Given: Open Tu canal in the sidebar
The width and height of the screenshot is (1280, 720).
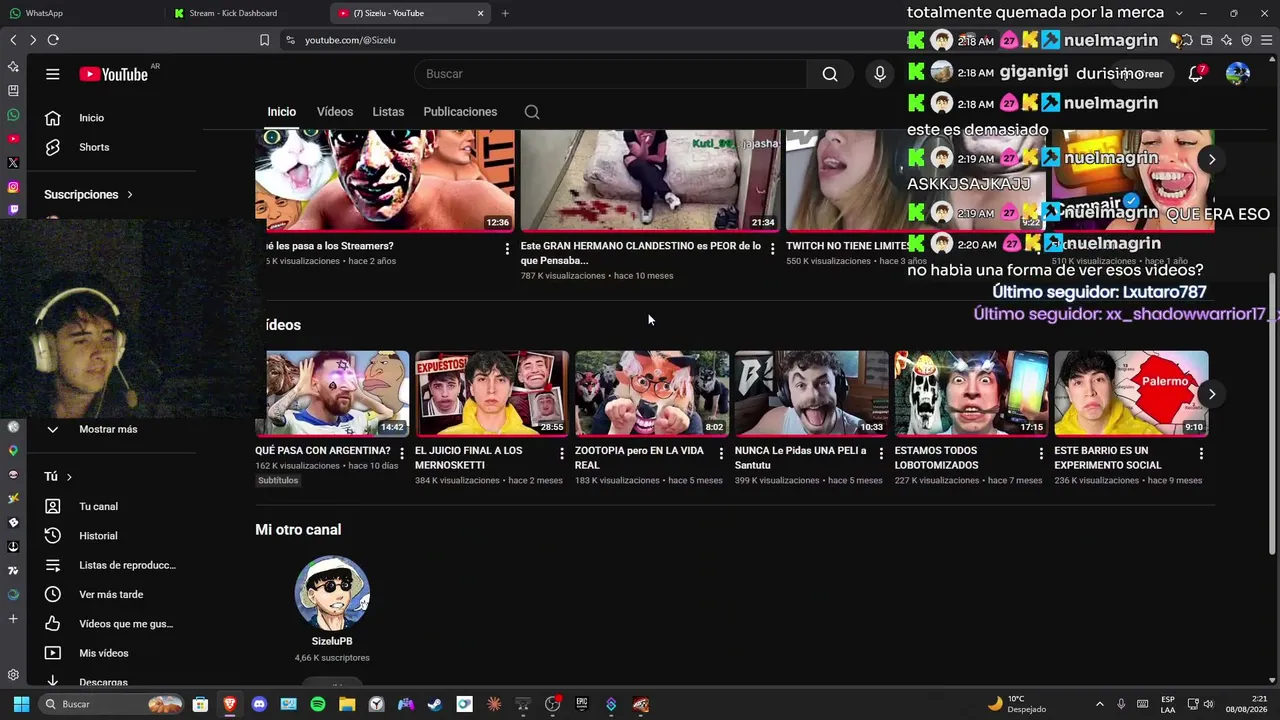Looking at the screenshot, I should pyautogui.click(x=98, y=507).
